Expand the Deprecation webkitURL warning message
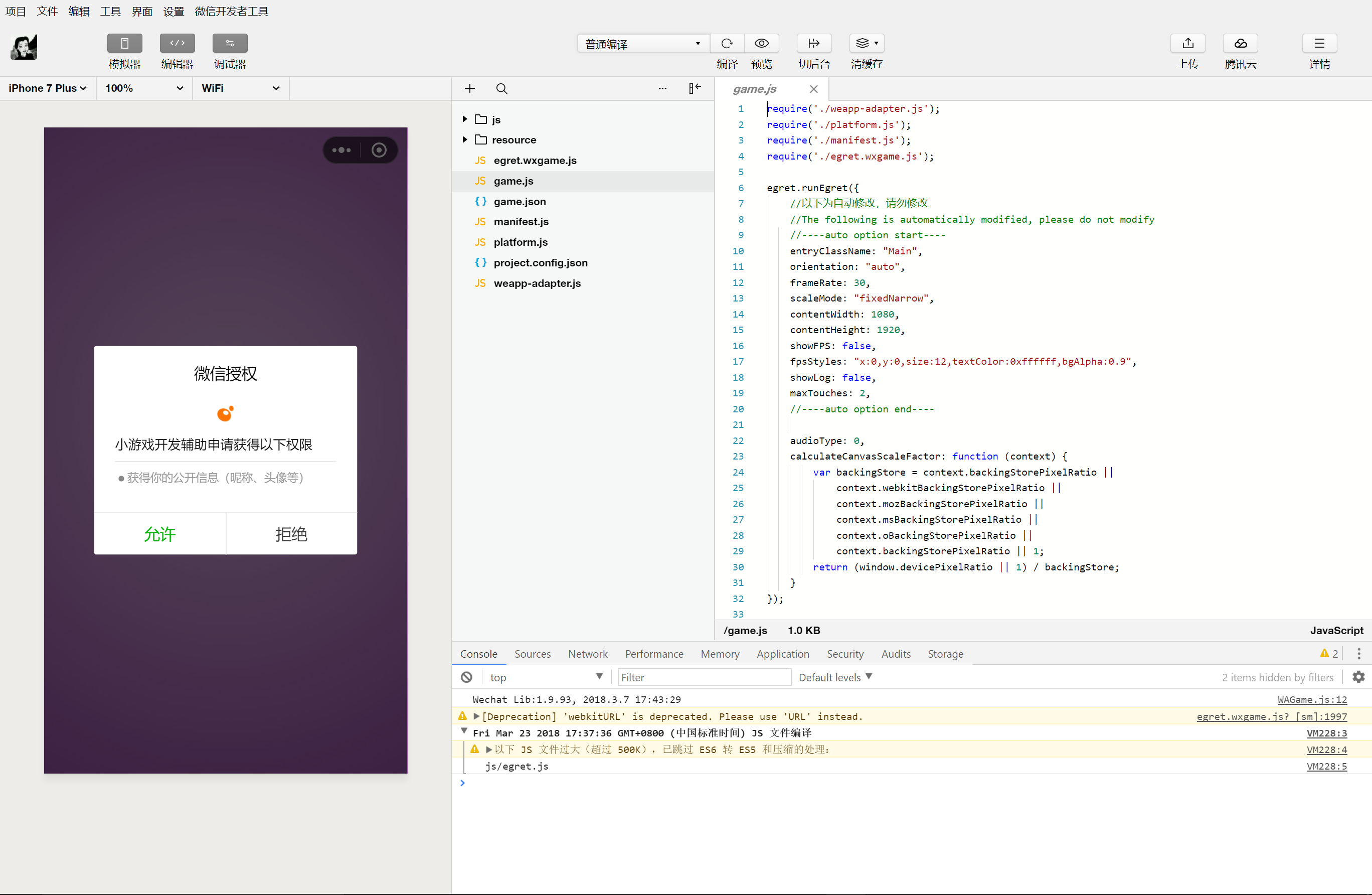The height and width of the screenshot is (895, 1372). click(x=476, y=716)
